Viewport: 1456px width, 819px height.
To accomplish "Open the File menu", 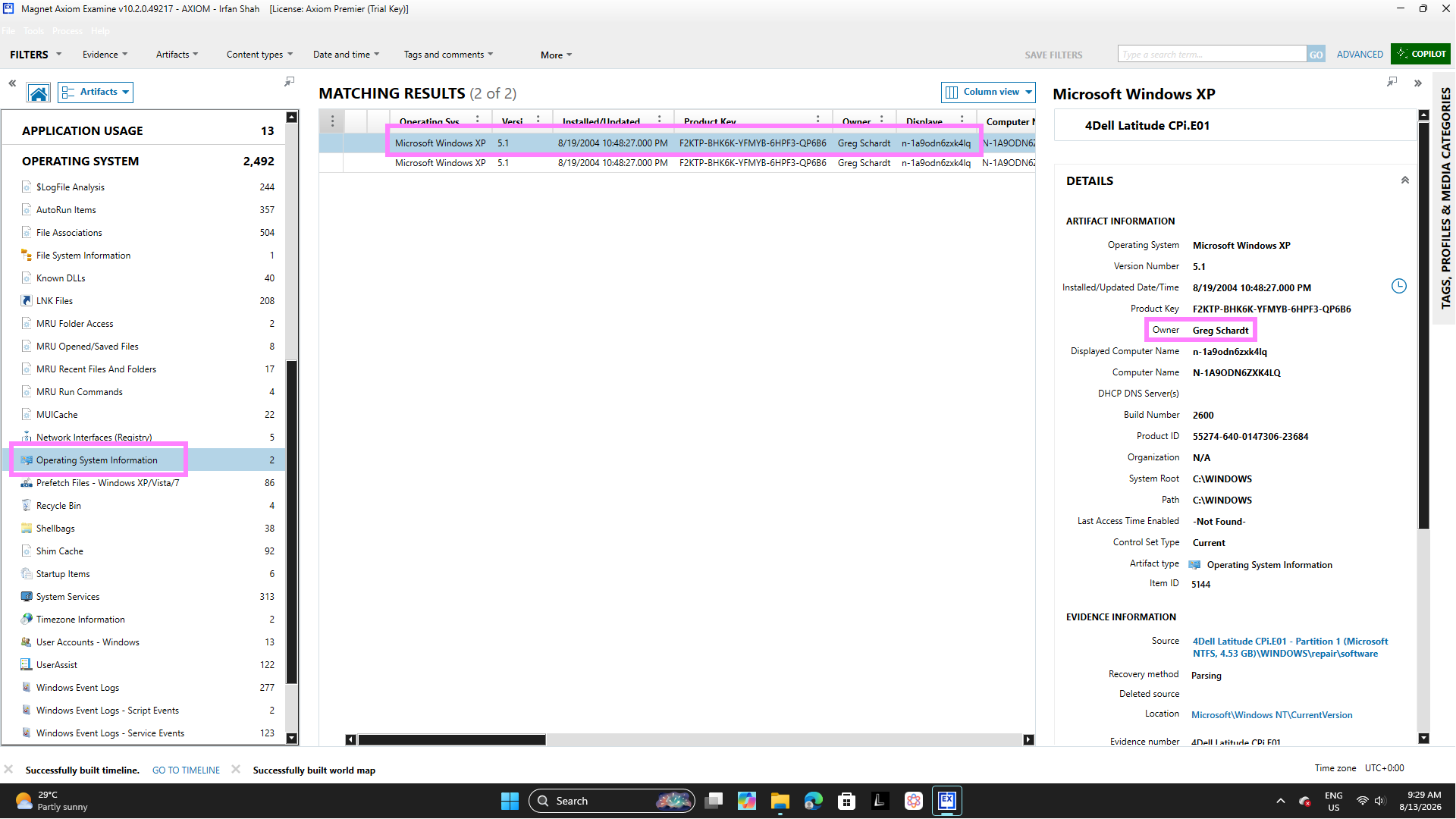I will pyautogui.click(x=8, y=31).
